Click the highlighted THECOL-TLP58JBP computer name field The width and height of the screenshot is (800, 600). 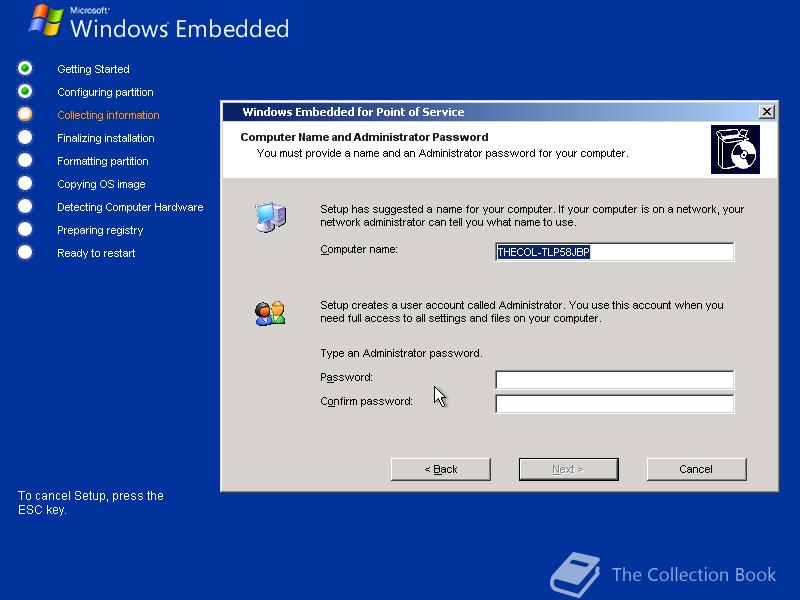pyautogui.click(x=613, y=252)
